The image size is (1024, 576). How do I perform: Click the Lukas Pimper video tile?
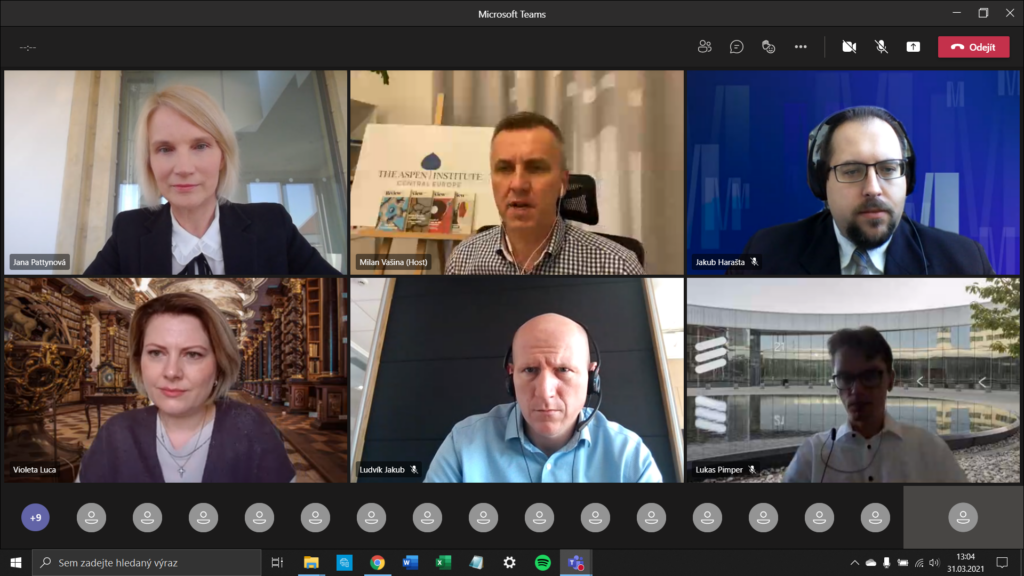point(853,380)
